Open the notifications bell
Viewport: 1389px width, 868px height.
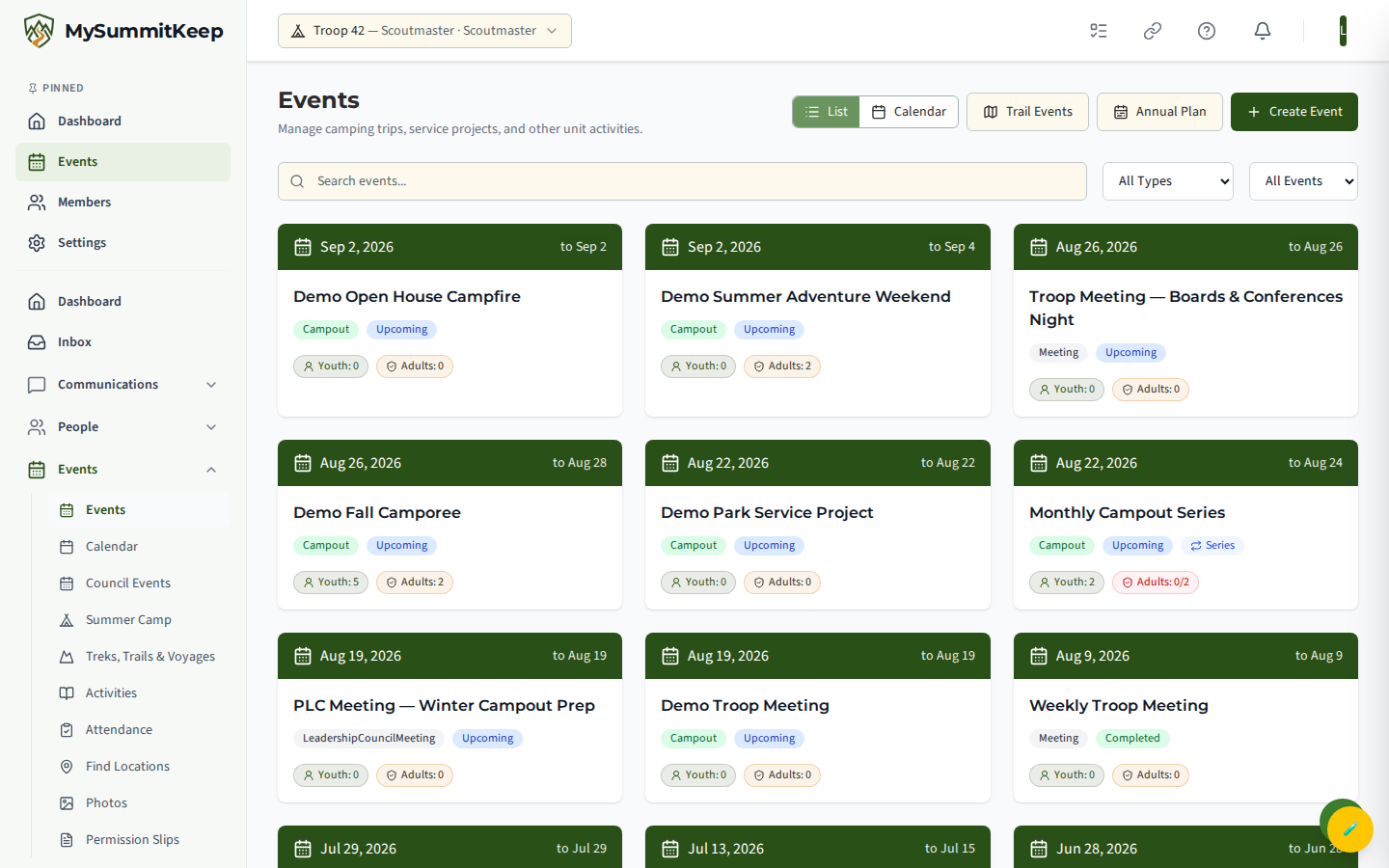[x=1263, y=31]
